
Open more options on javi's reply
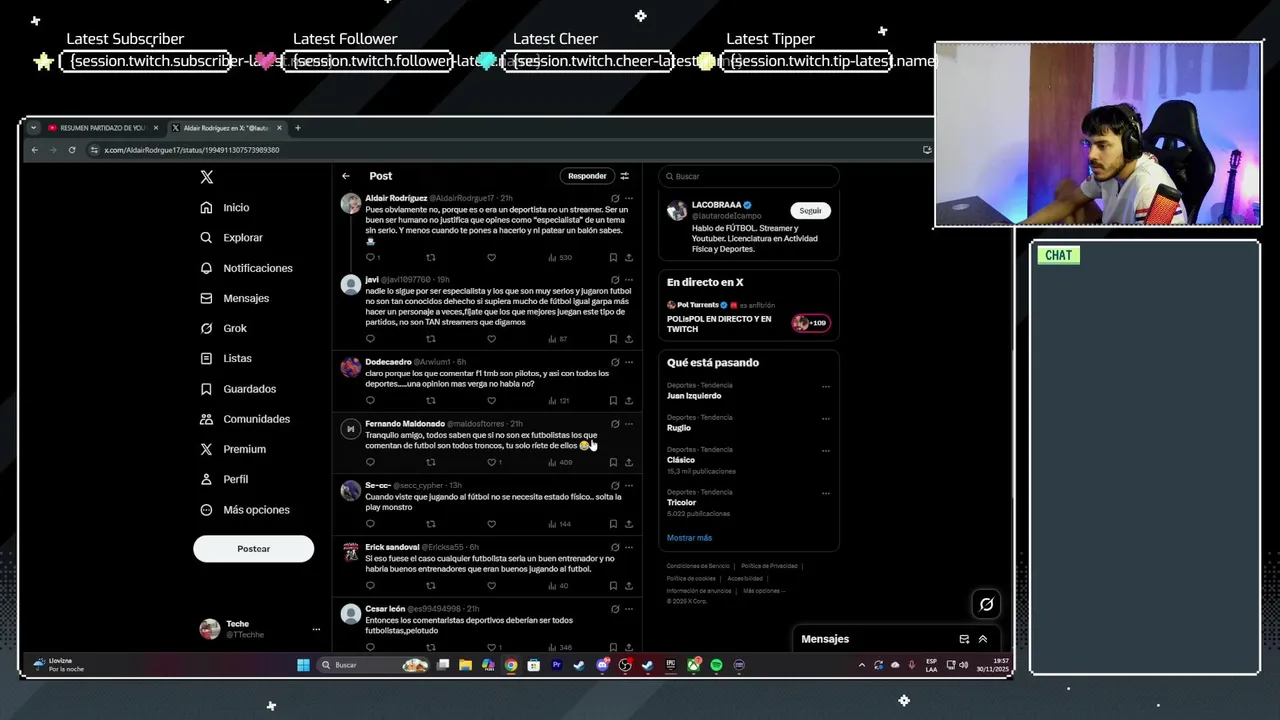click(x=629, y=280)
